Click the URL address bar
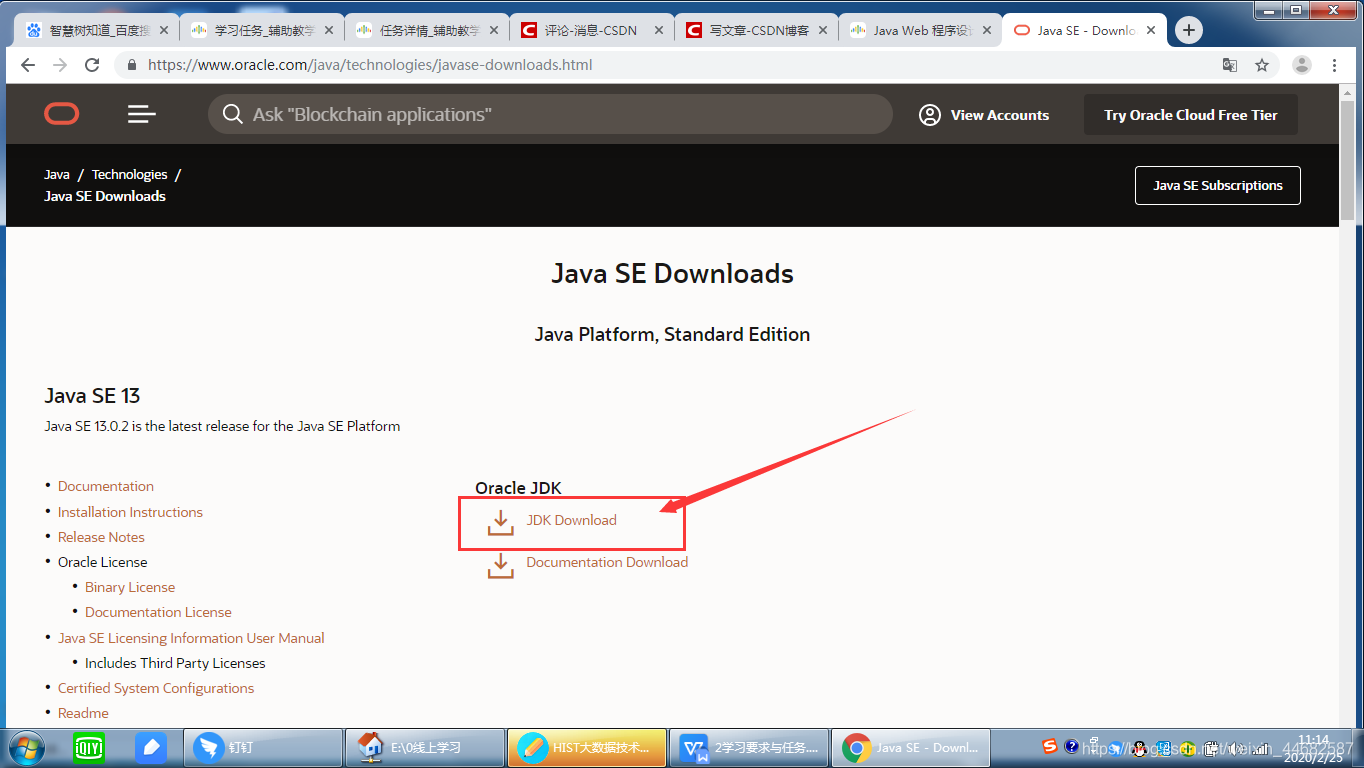The width and height of the screenshot is (1364, 768). (x=660, y=65)
